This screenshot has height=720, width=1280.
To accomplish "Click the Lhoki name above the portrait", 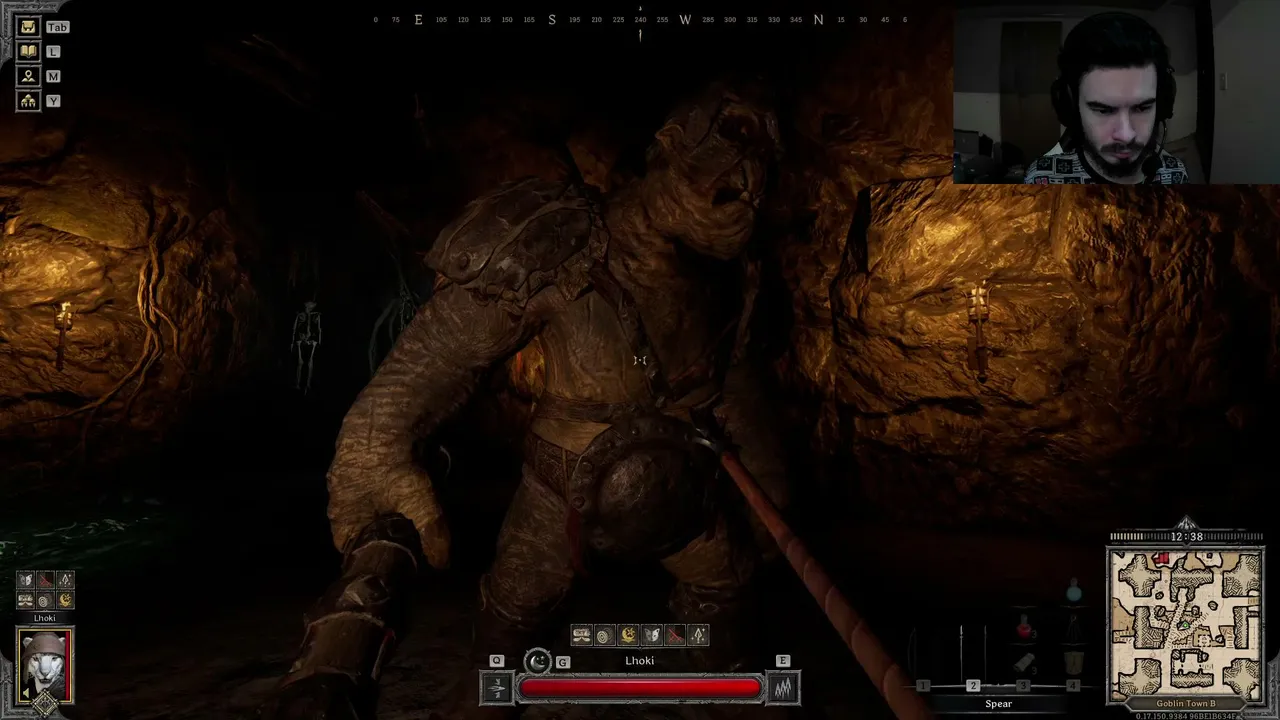I will pos(45,618).
